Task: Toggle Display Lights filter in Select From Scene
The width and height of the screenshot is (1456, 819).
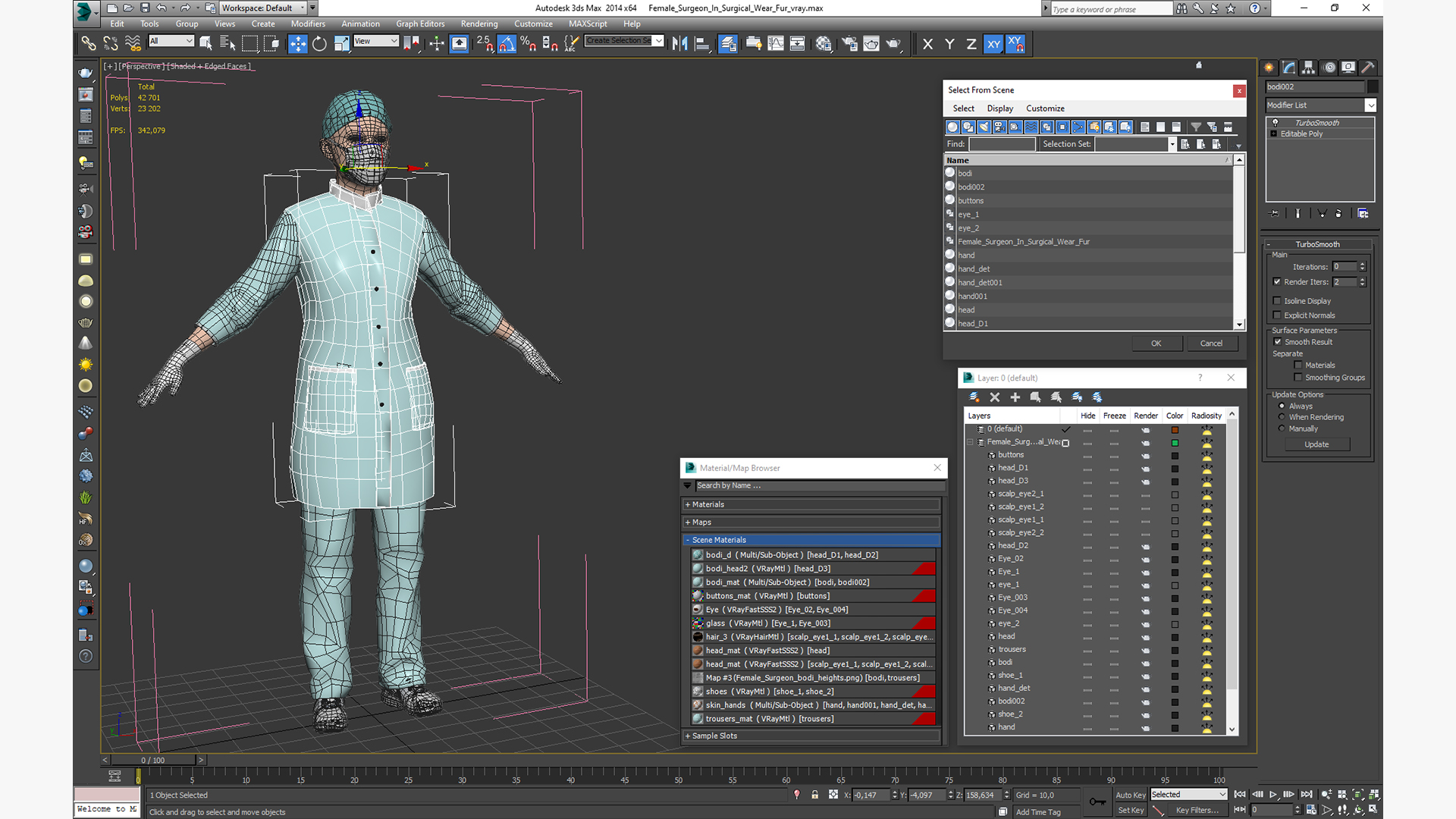Action: [x=984, y=127]
